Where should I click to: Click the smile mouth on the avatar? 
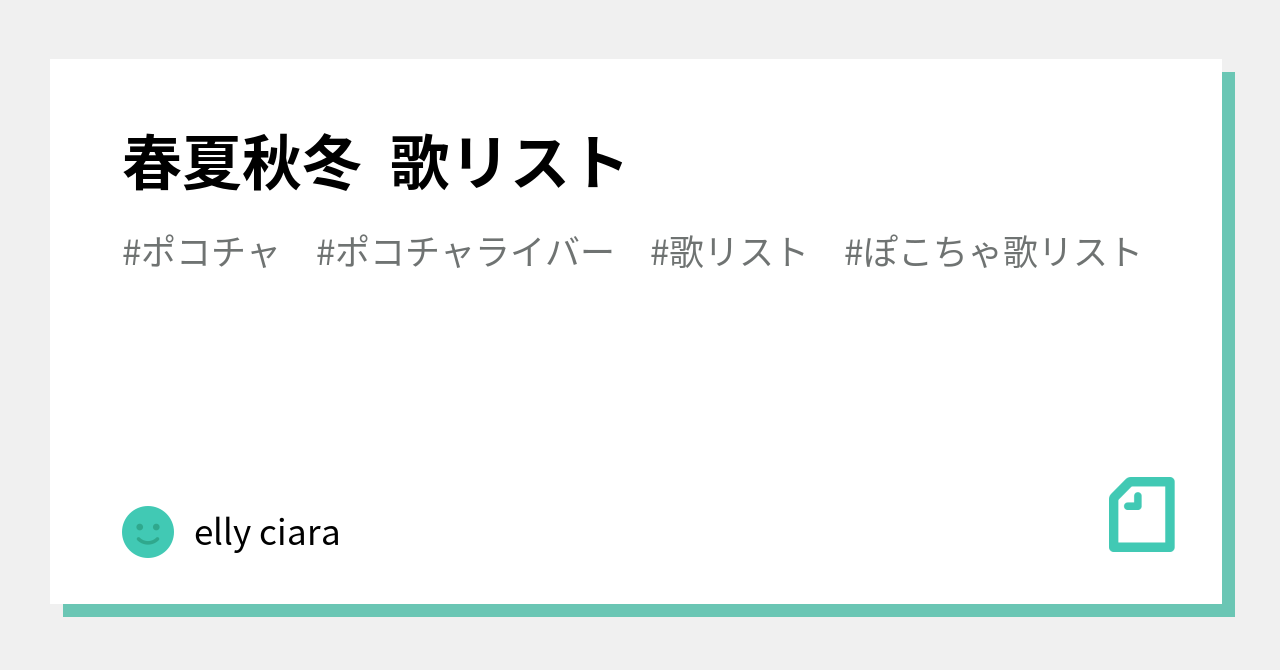(x=148, y=541)
